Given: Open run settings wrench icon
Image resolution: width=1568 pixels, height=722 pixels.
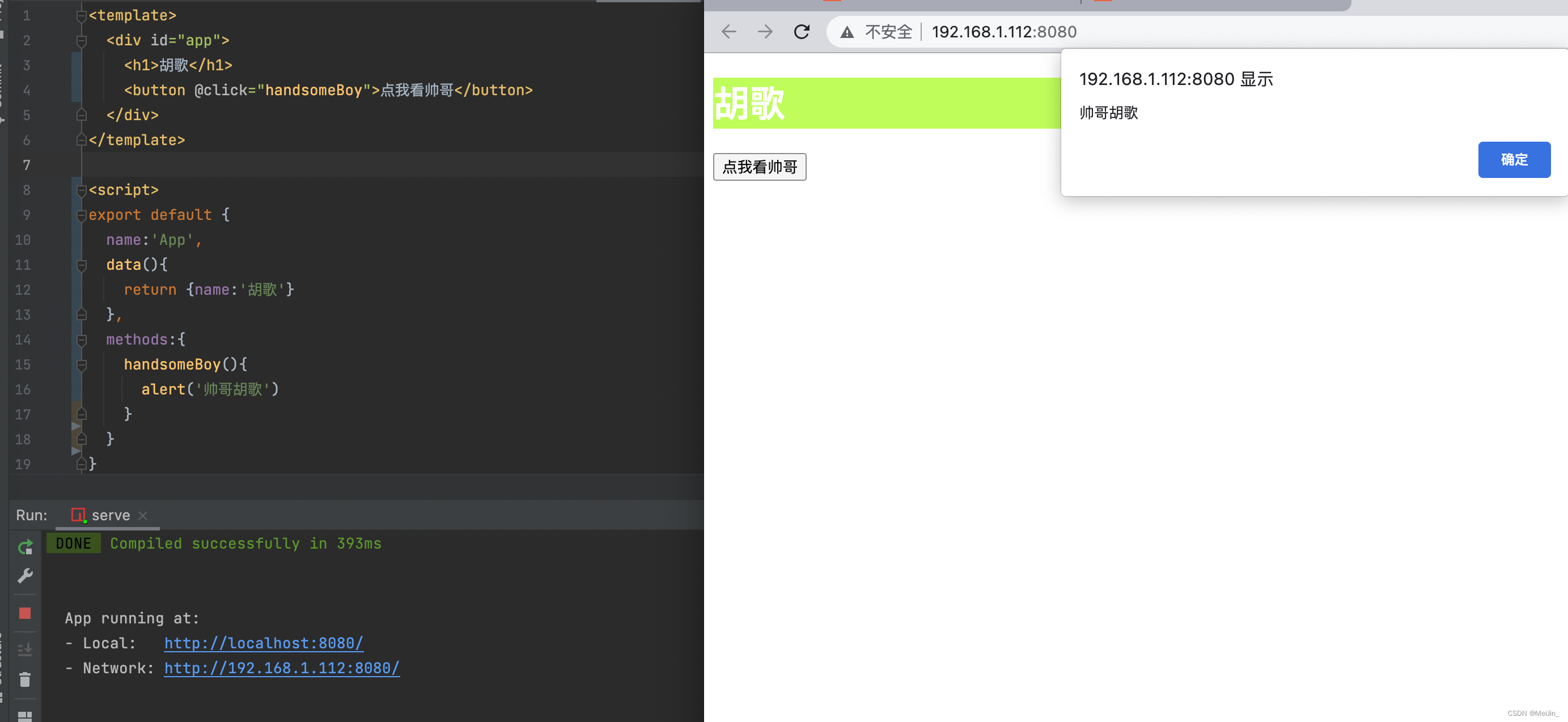Looking at the screenshot, I should pos(25,575).
